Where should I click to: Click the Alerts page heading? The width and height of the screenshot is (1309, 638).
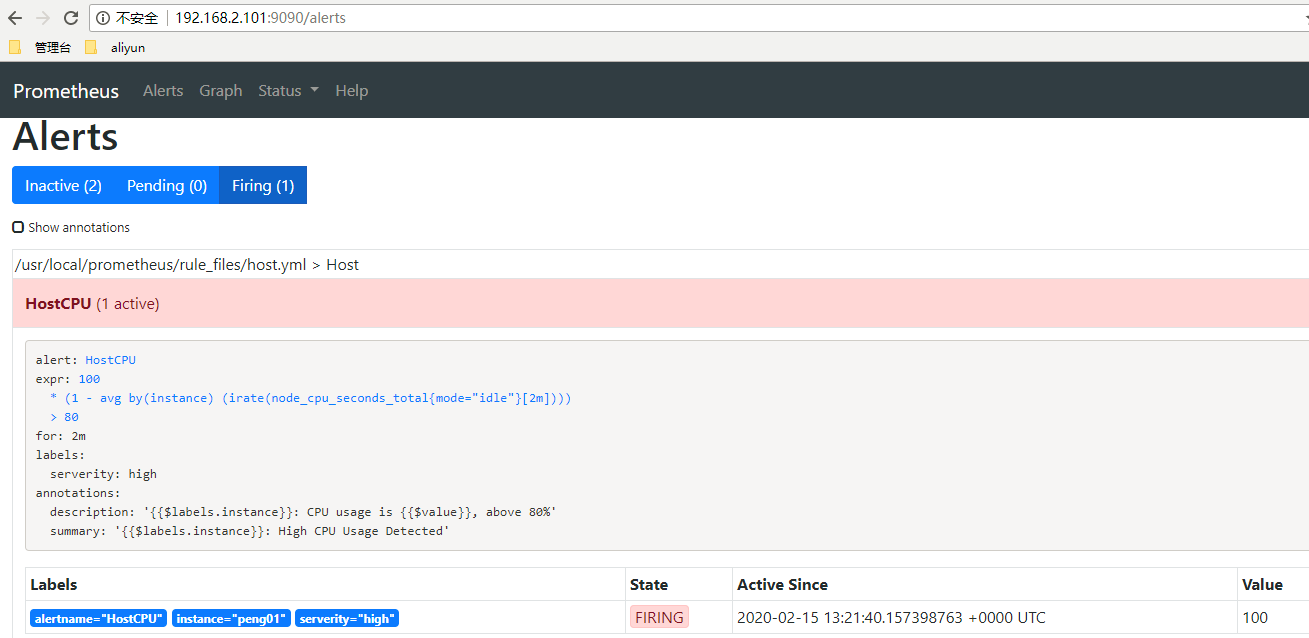(65, 137)
